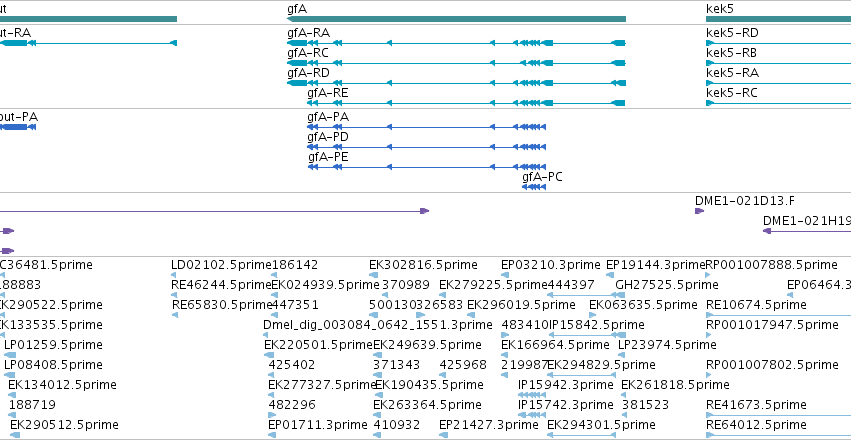Click the EK024939.5prime EST label
The height and width of the screenshot is (440, 851).
tap(325, 285)
